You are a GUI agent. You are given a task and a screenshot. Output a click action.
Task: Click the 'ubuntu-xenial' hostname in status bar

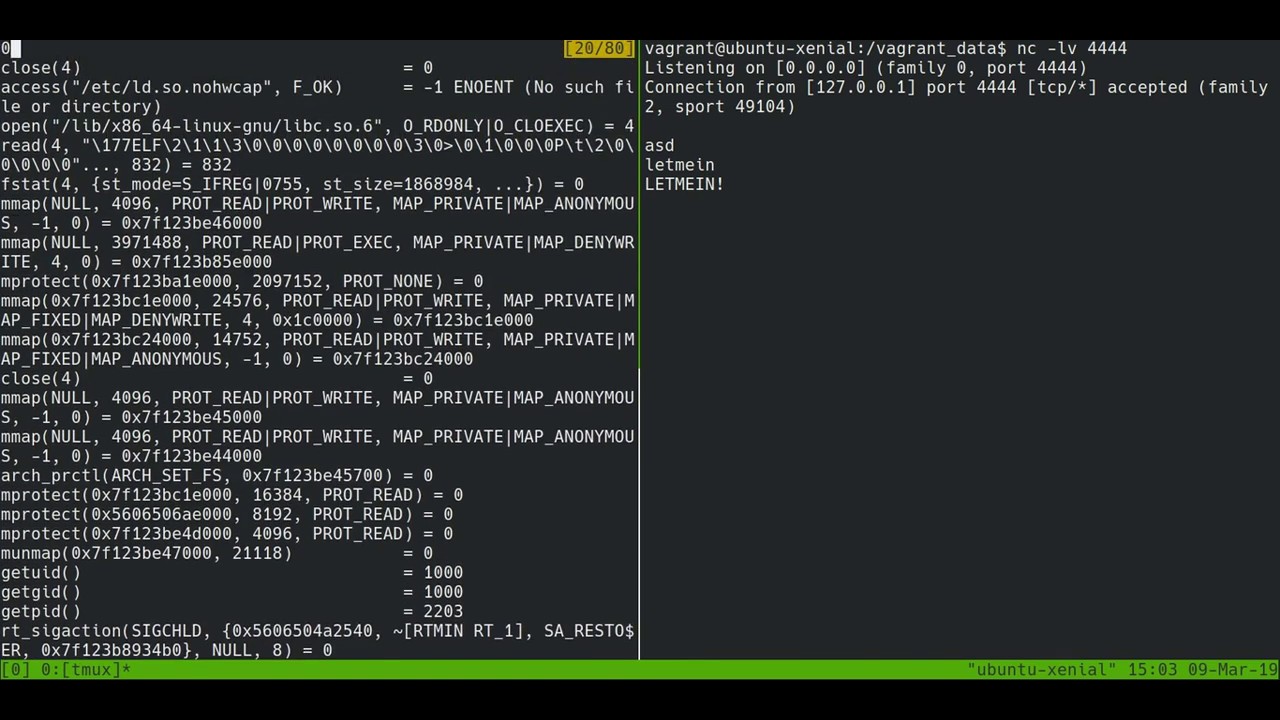[x=1040, y=670]
